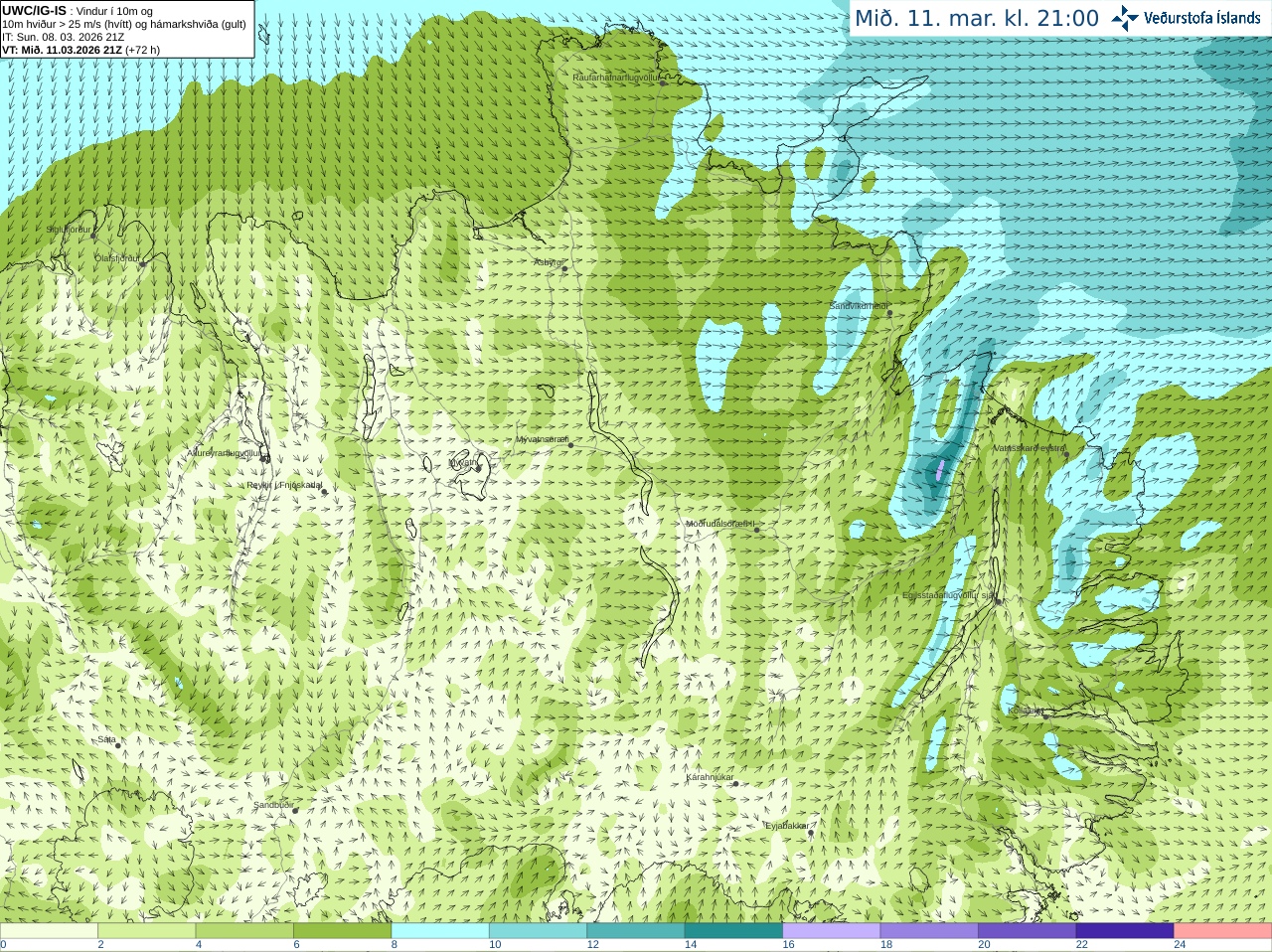Click the Siglufjörður station marker

(94, 236)
